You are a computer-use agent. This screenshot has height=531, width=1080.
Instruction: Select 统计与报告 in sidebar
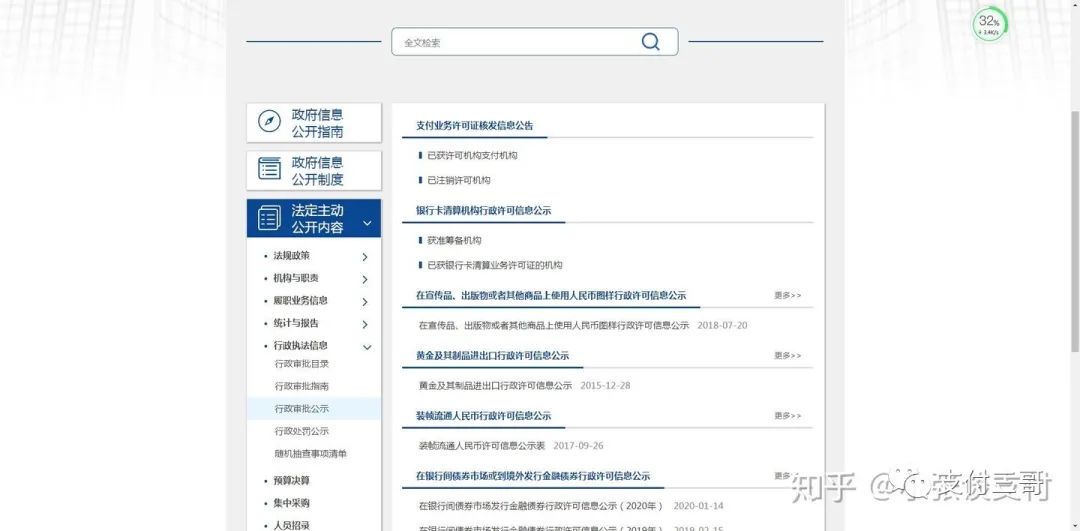tap(295, 323)
